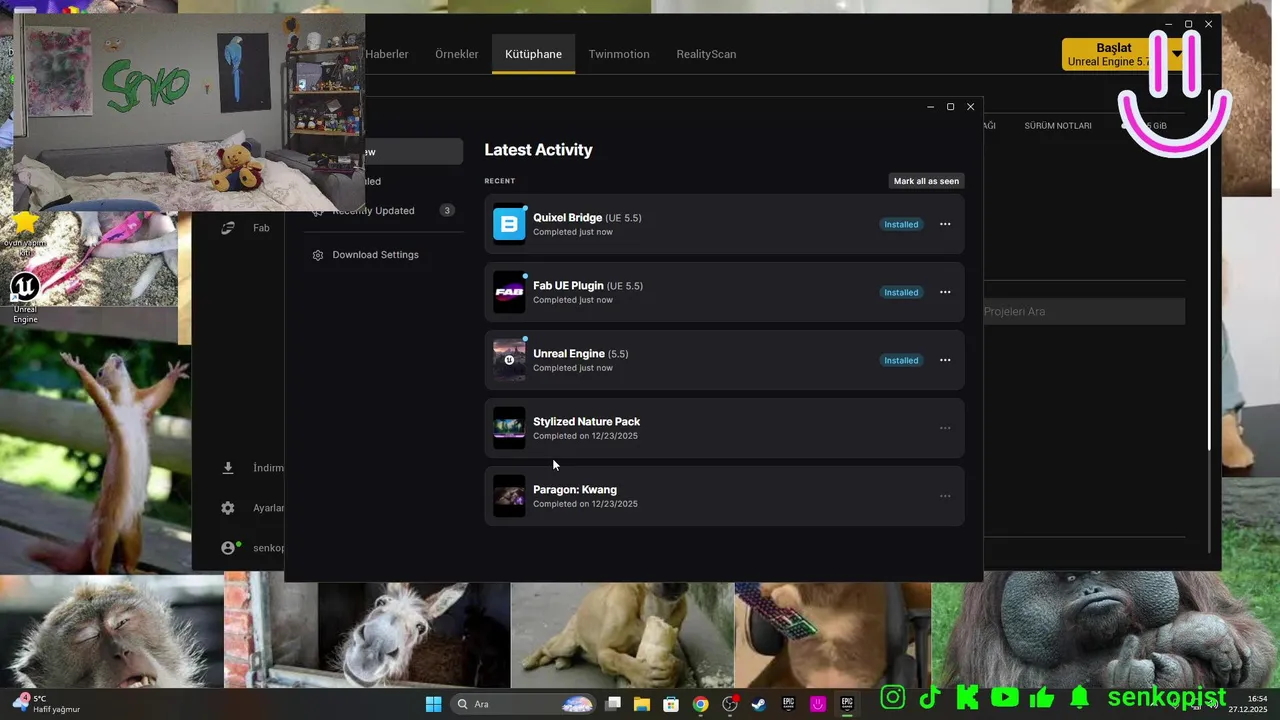Open the Paragon: Kwang thumbnail
Screen dimensions: 1280x720
(x=509, y=496)
